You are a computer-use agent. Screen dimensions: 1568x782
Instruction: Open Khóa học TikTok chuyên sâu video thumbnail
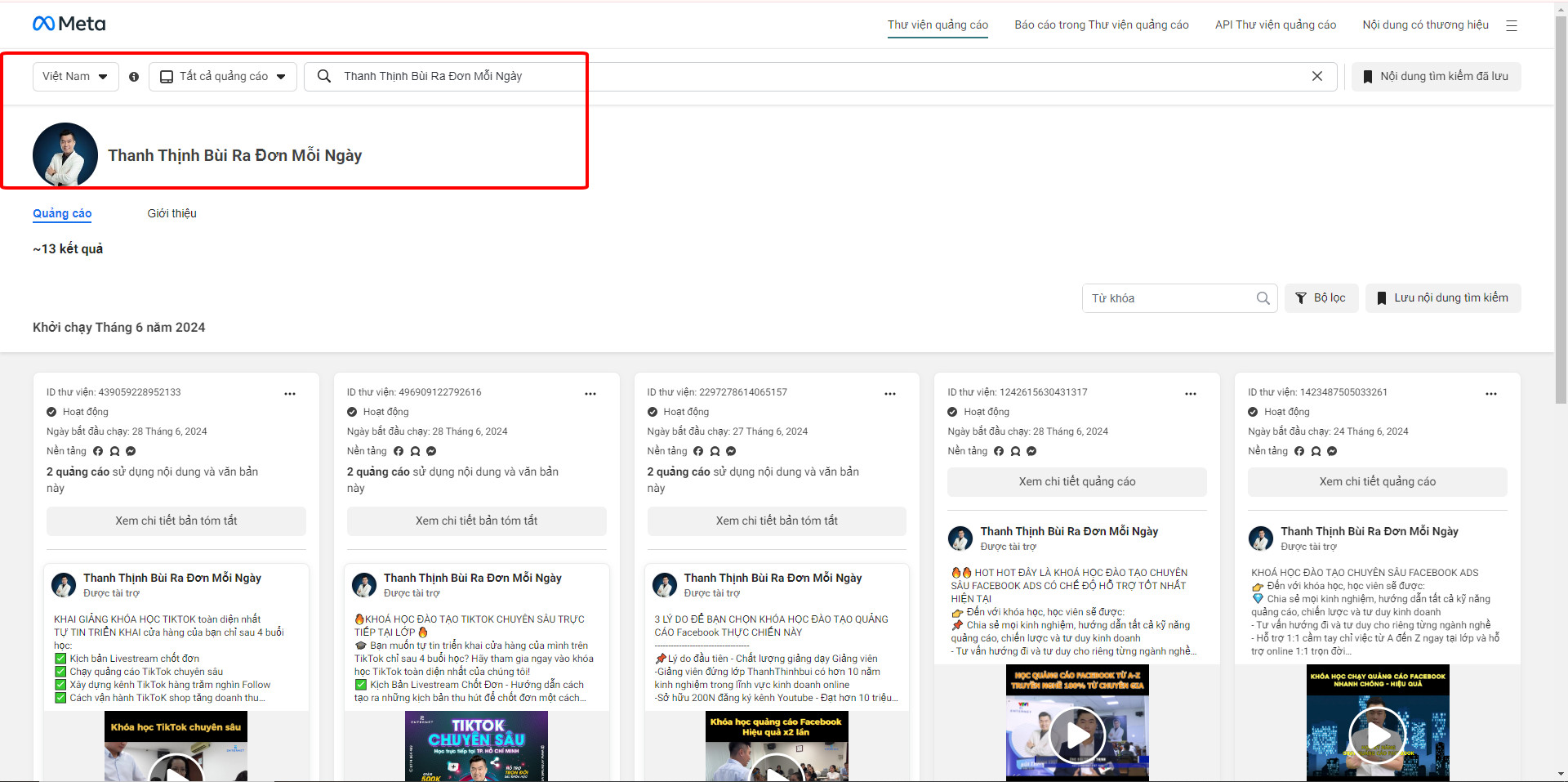click(x=176, y=746)
